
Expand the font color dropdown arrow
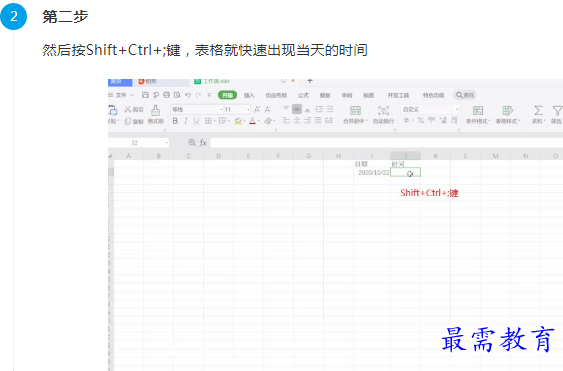[x=259, y=121]
